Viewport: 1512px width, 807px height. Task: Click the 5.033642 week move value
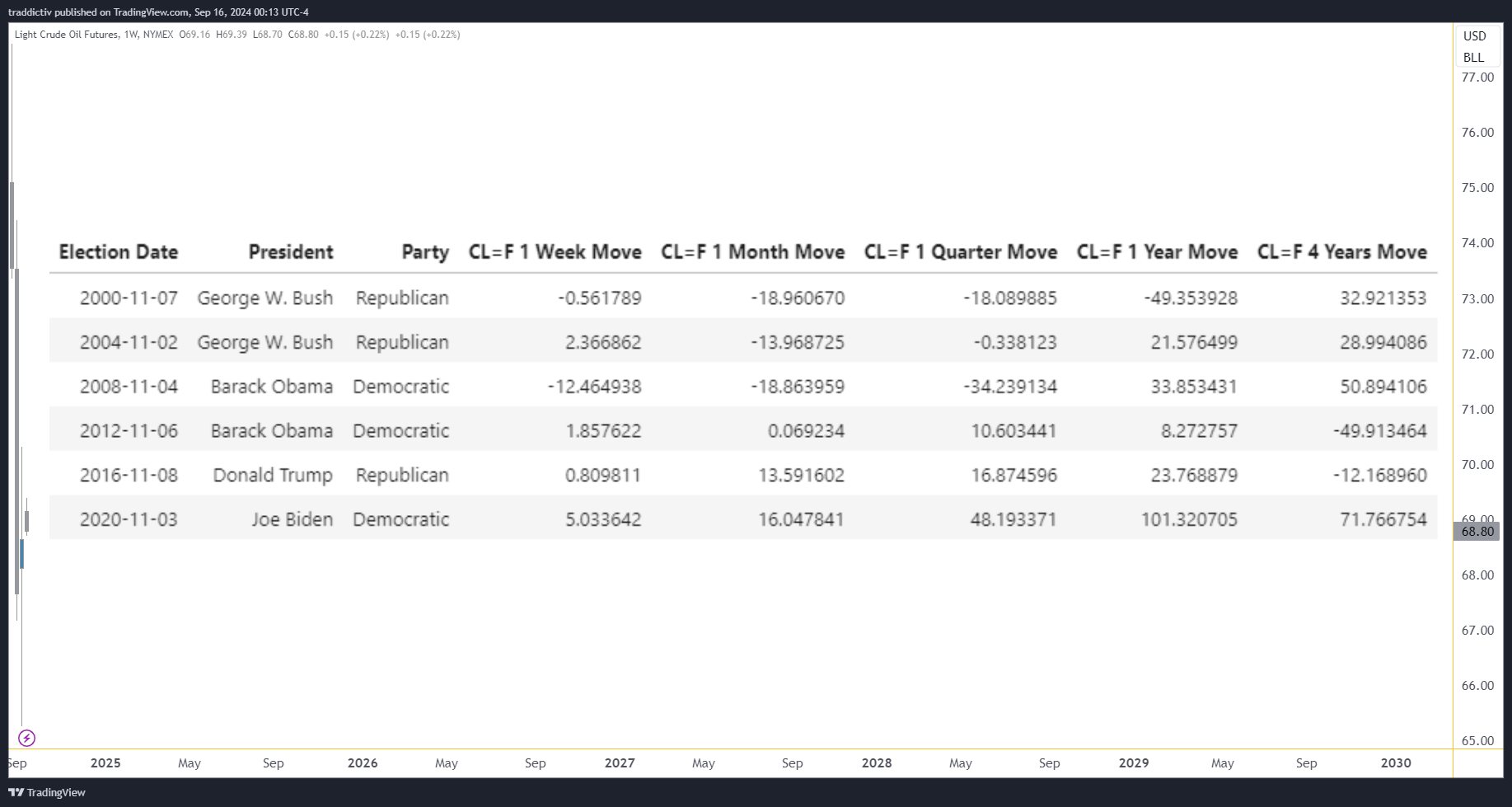(x=603, y=519)
